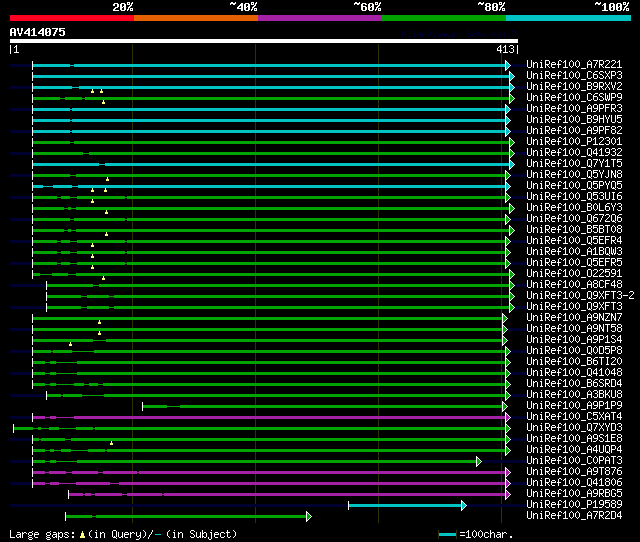Click the UniRef100_C5XAT4 hit label
640x542 pixels.
(x=573, y=416)
